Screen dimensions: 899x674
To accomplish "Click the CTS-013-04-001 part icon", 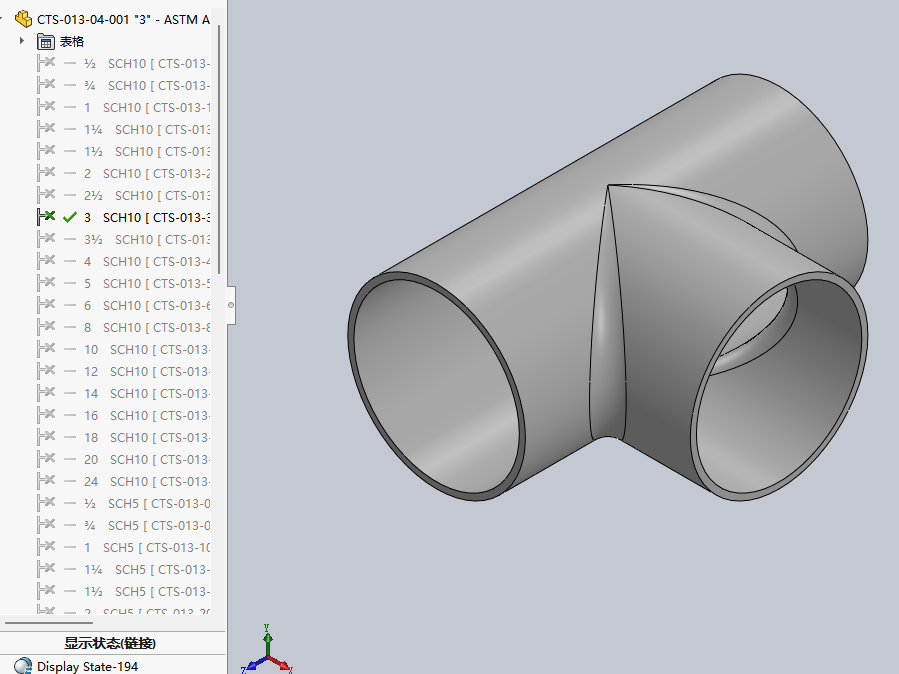I will (24, 19).
